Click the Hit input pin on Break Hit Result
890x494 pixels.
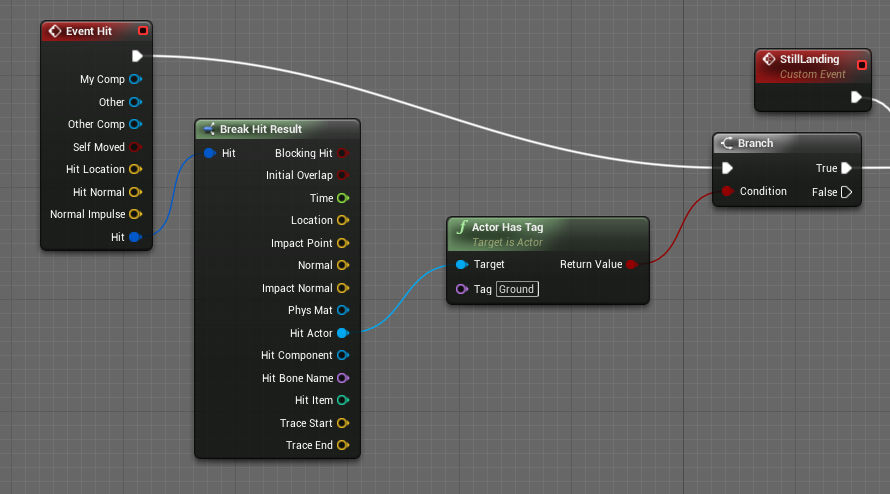click(x=209, y=153)
